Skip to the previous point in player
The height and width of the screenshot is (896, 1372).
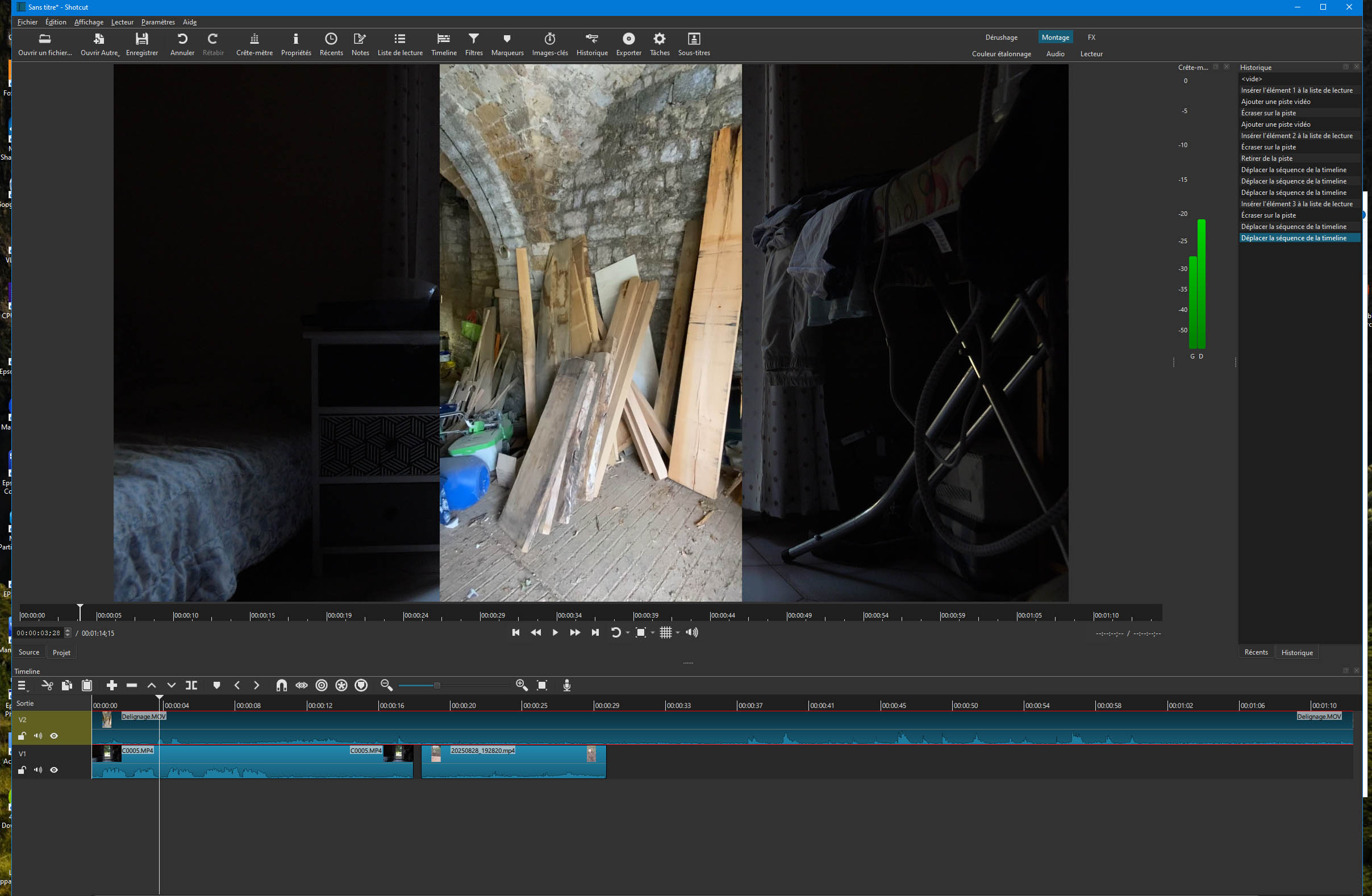coord(515,632)
